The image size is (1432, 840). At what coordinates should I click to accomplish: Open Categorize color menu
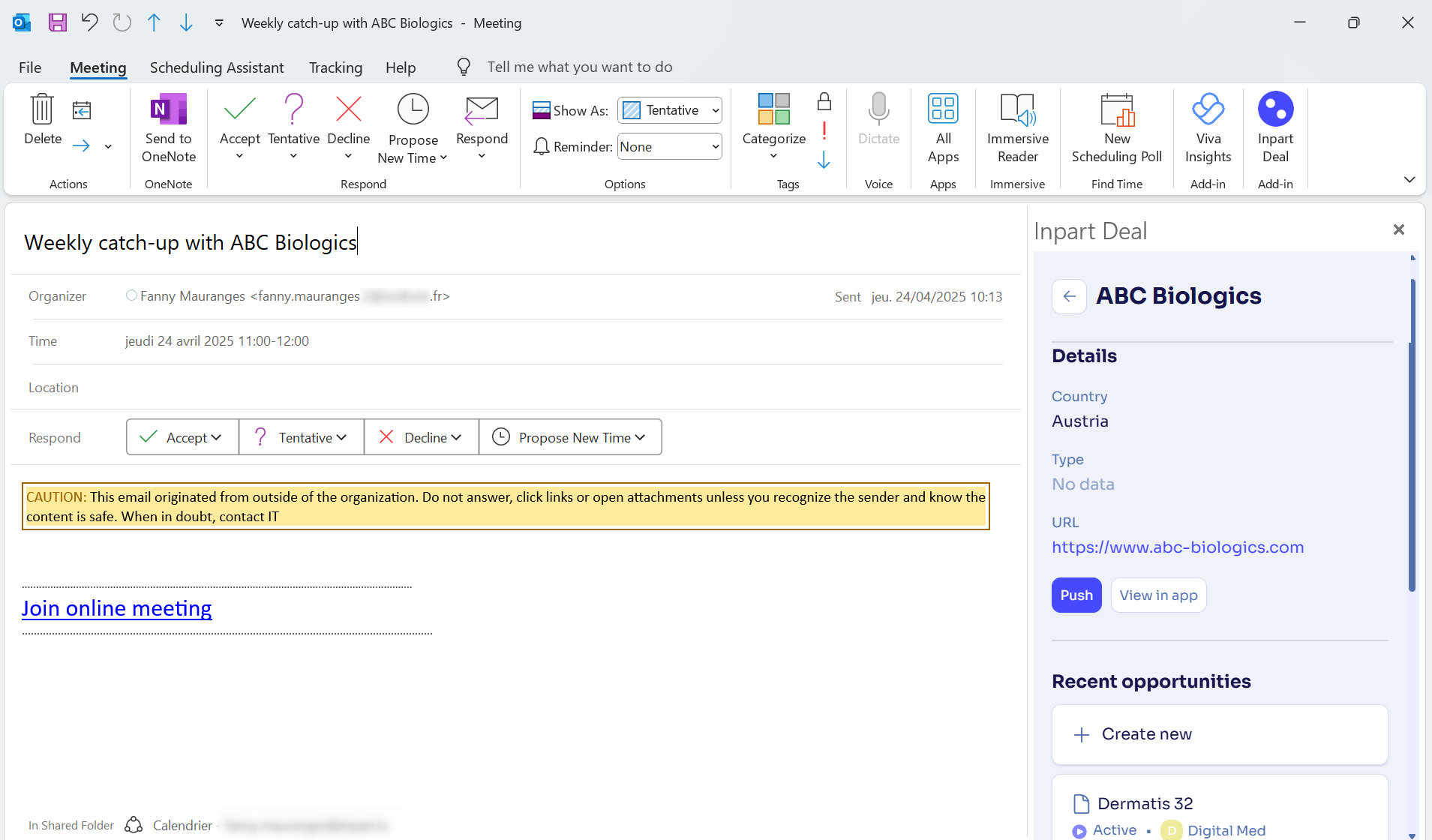pos(774,126)
